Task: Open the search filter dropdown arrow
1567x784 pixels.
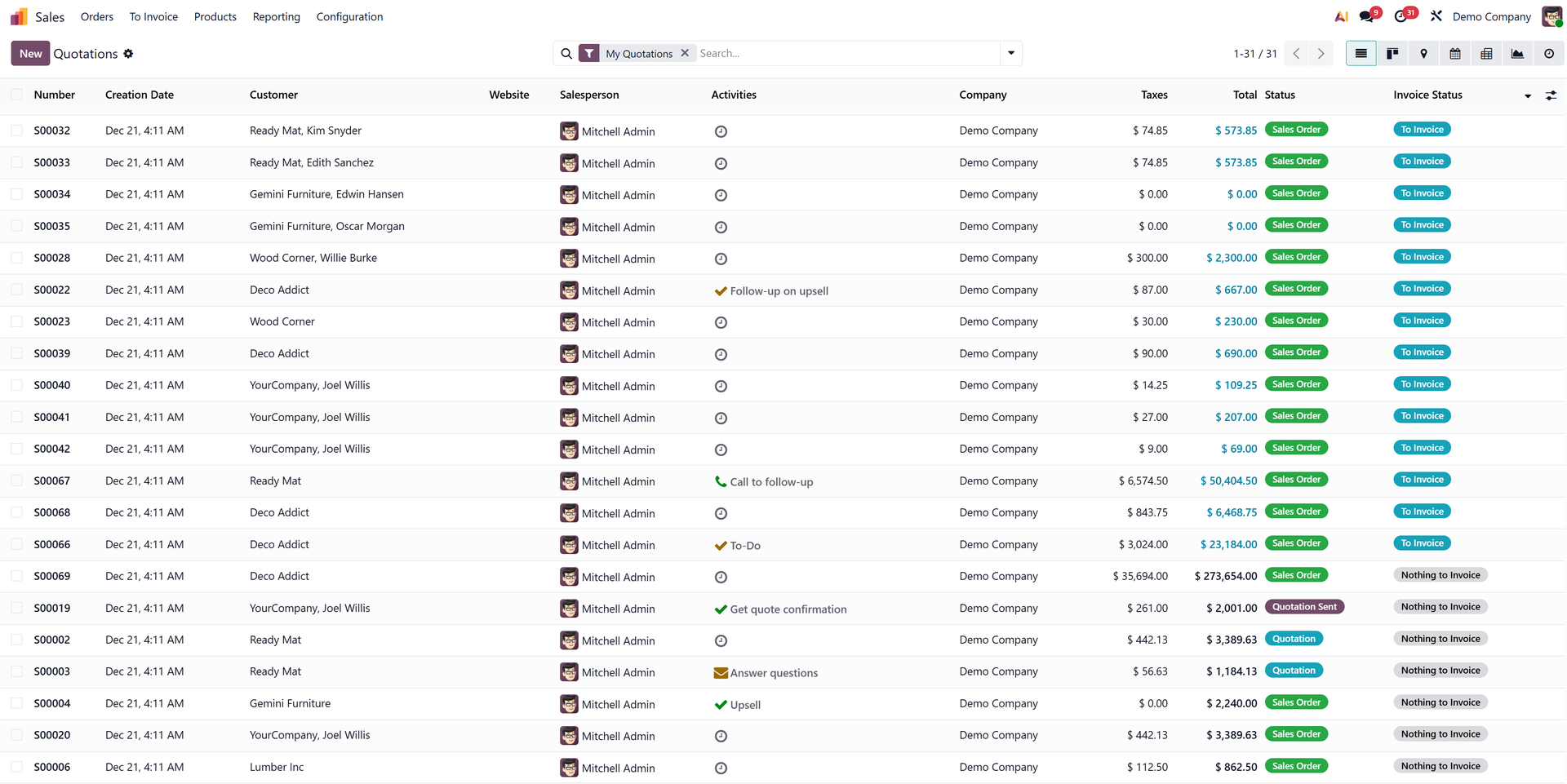Action: [1011, 53]
